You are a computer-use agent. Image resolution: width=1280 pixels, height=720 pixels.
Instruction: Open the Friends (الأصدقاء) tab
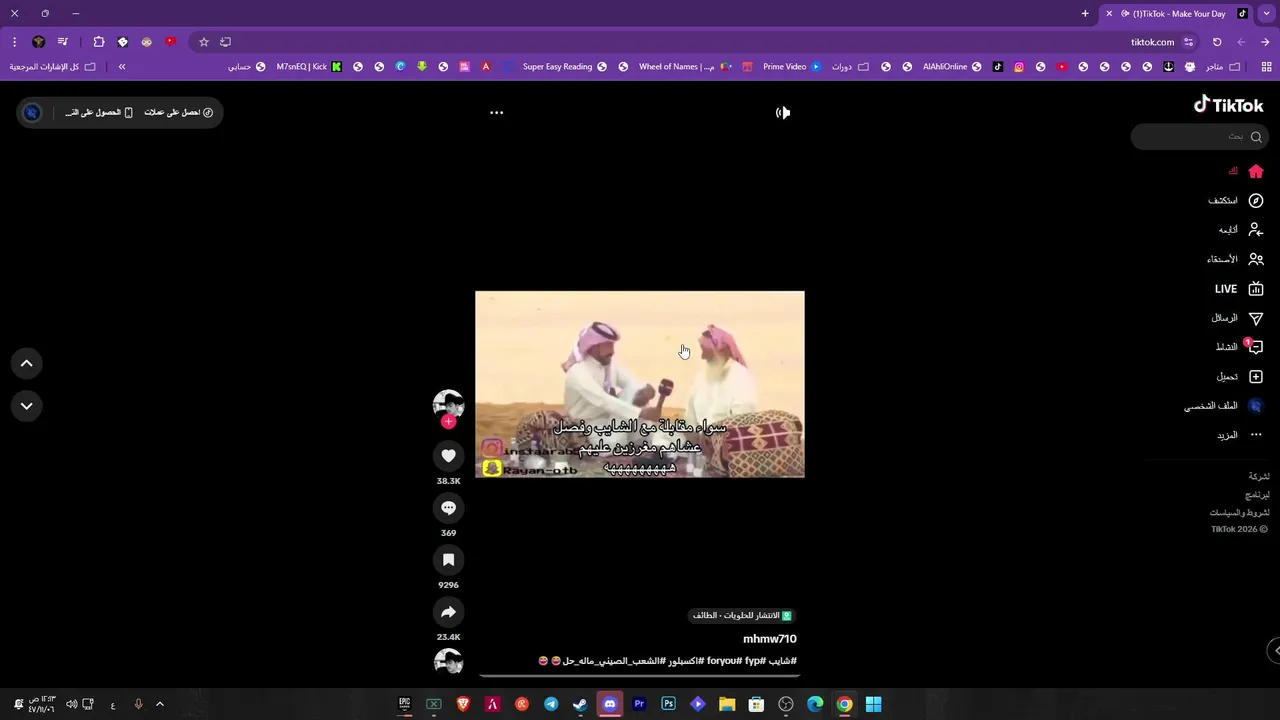click(x=1235, y=259)
